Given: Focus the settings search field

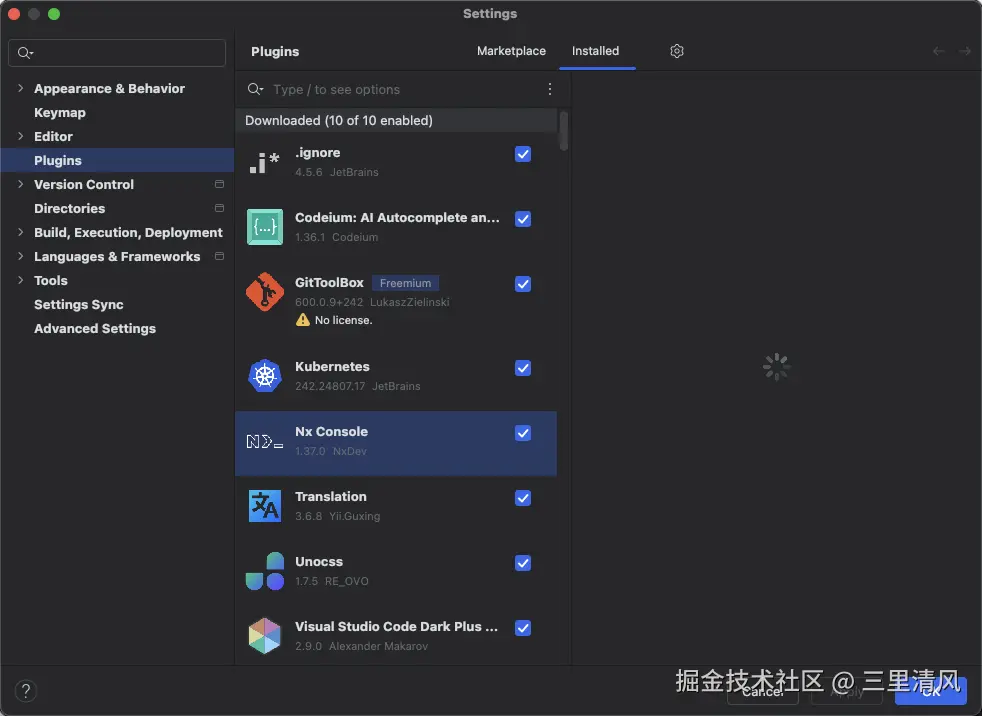Looking at the screenshot, I should (x=117, y=53).
